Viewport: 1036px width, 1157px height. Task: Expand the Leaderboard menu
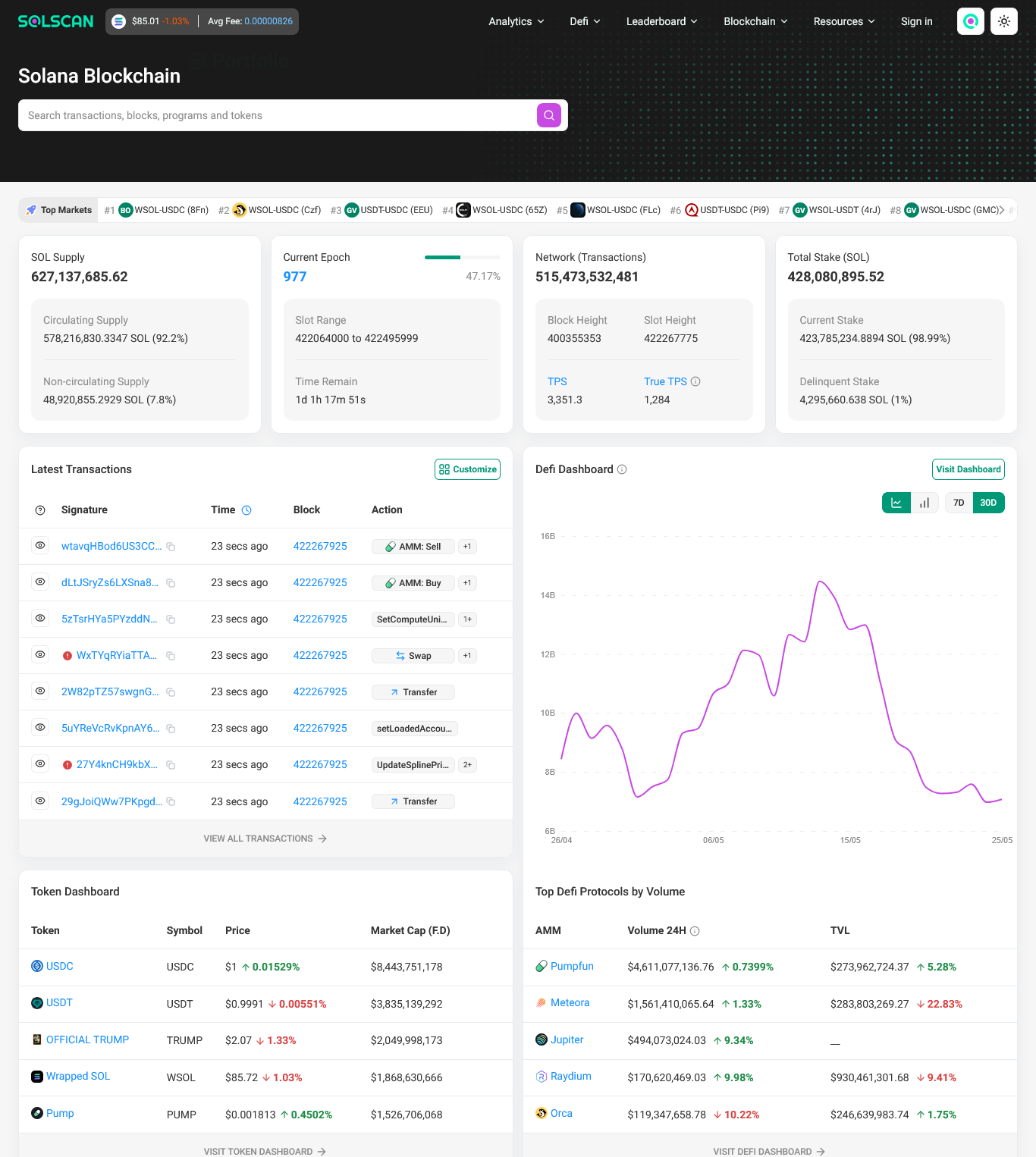click(662, 21)
